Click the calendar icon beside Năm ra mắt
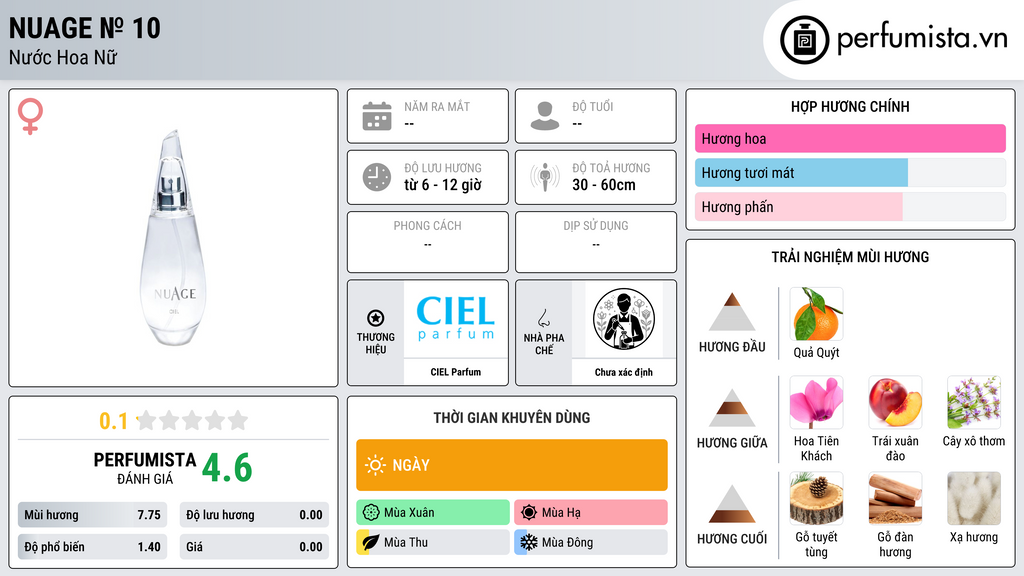The height and width of the screenshot is (576, 1024). click(377, 116)
